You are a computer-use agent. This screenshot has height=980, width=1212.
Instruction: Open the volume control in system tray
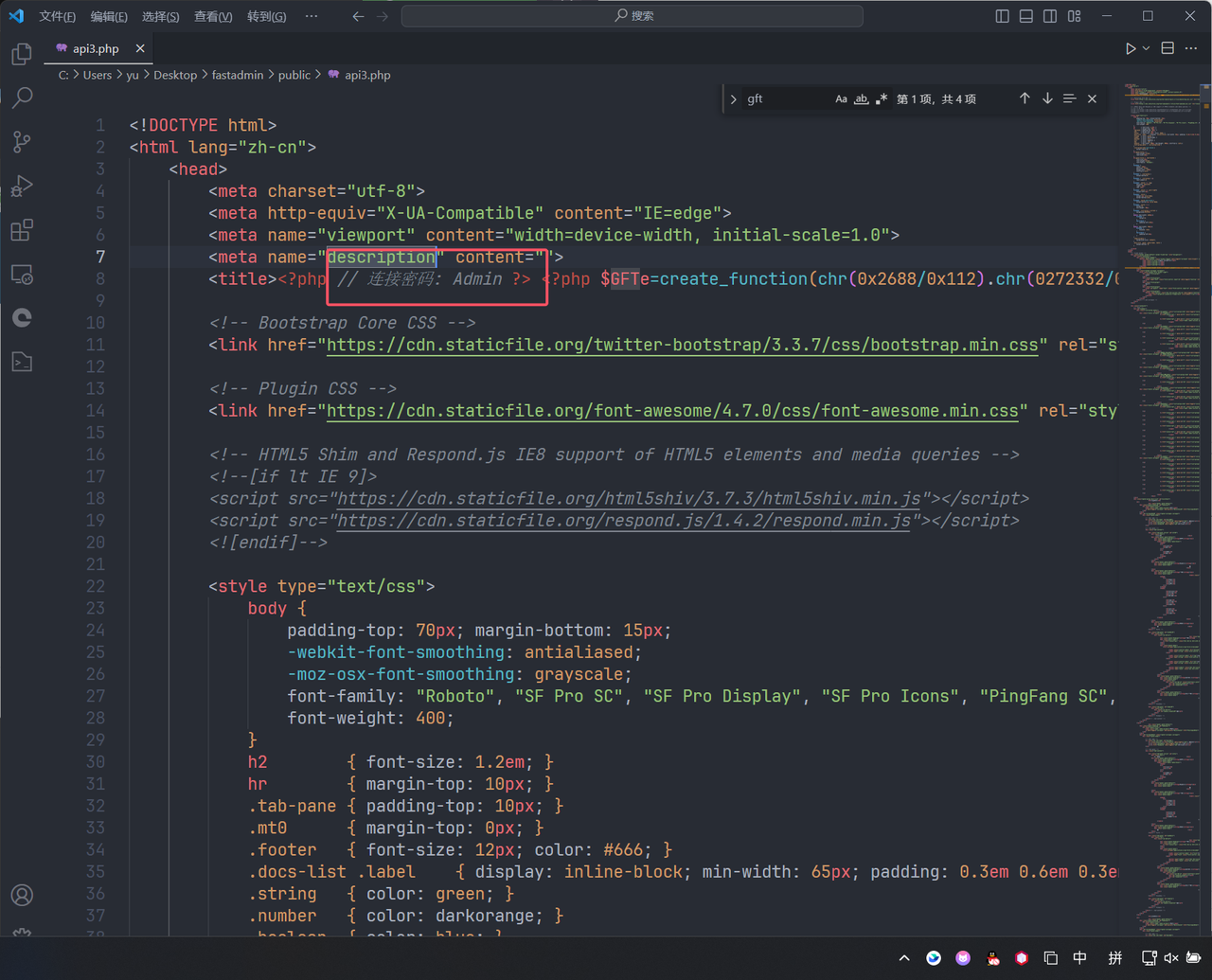point(1171,958)
